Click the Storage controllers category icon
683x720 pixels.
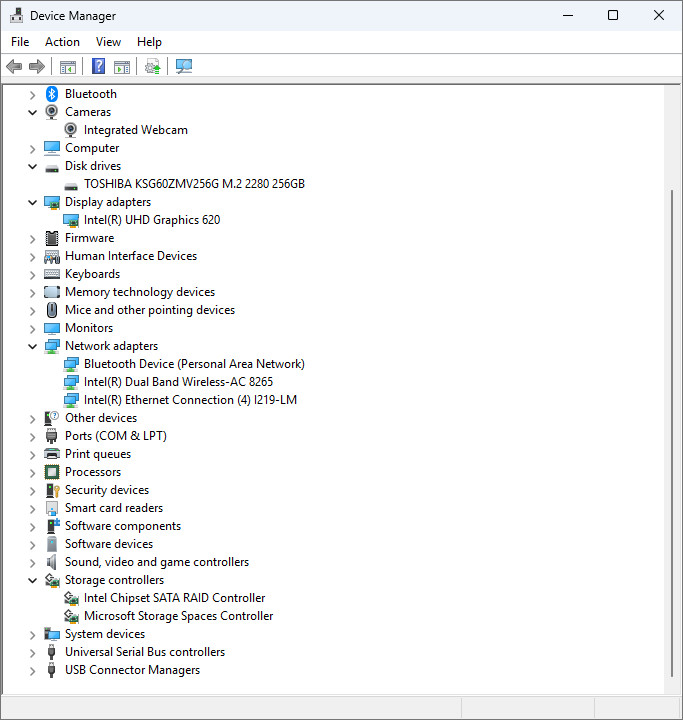(52, 580)
